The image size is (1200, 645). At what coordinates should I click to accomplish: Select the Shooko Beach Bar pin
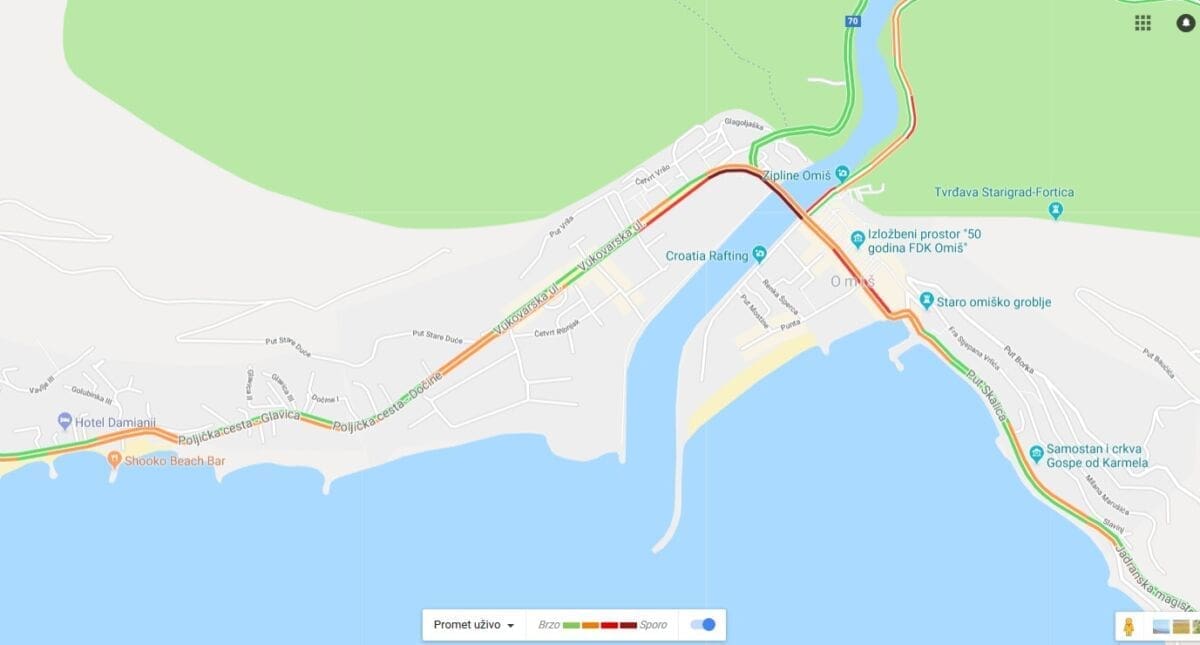pos(115,460)
